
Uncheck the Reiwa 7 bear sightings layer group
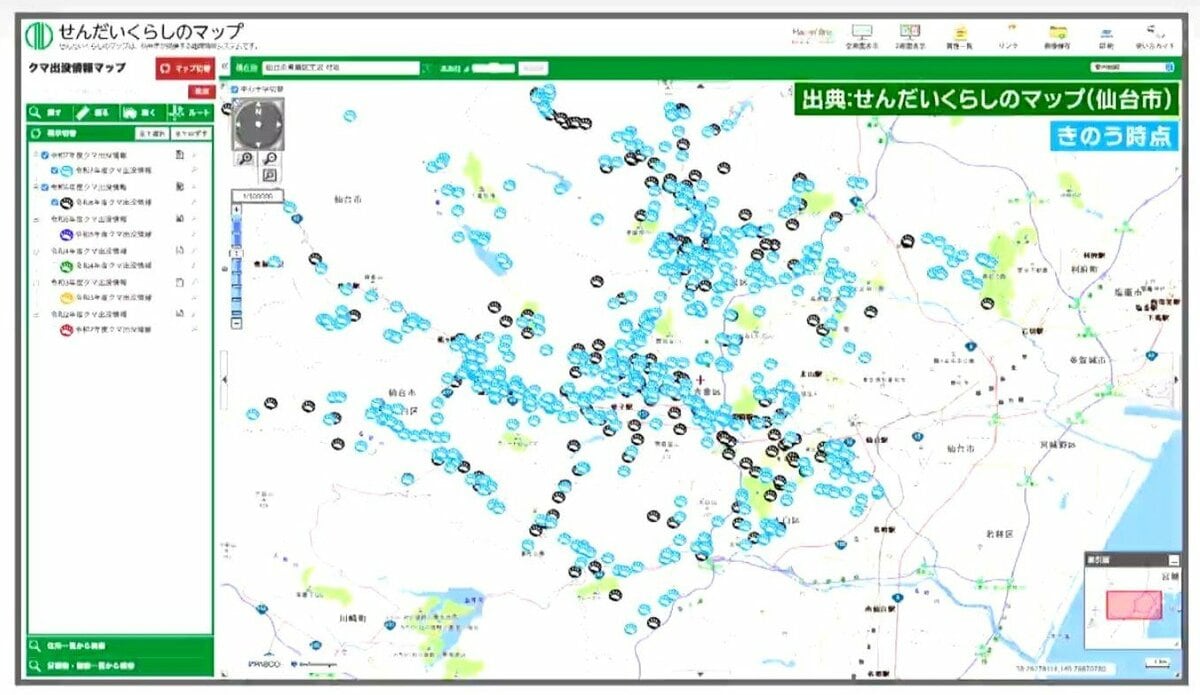pos(45,154)
